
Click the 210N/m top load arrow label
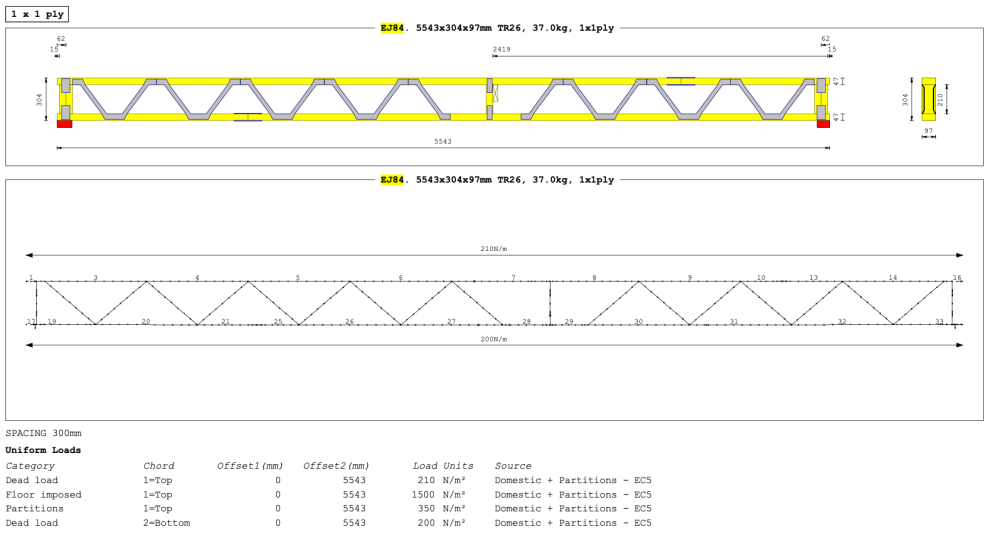pos(494,249)
